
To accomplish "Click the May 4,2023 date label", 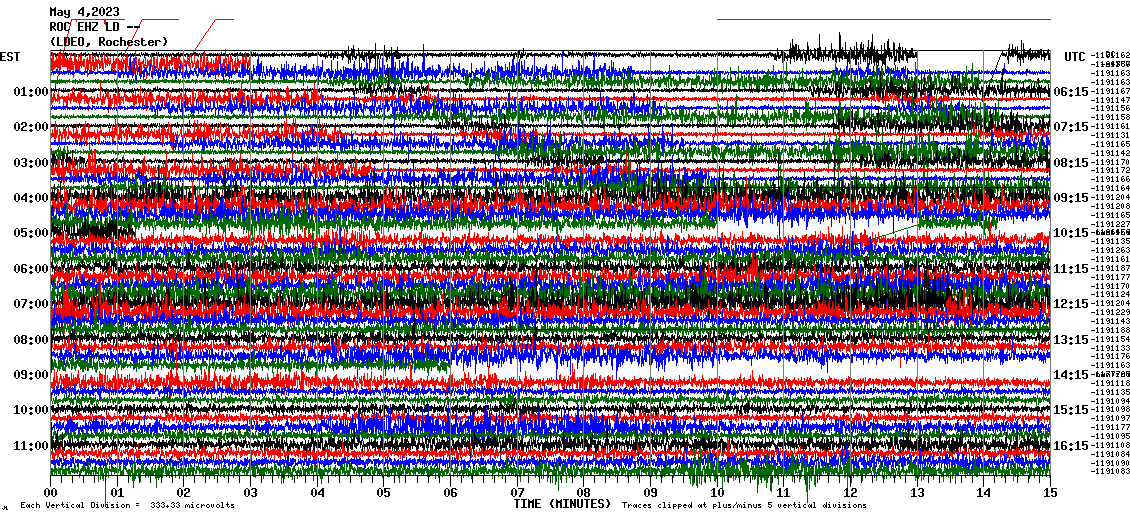I will [x=84, y=12].
